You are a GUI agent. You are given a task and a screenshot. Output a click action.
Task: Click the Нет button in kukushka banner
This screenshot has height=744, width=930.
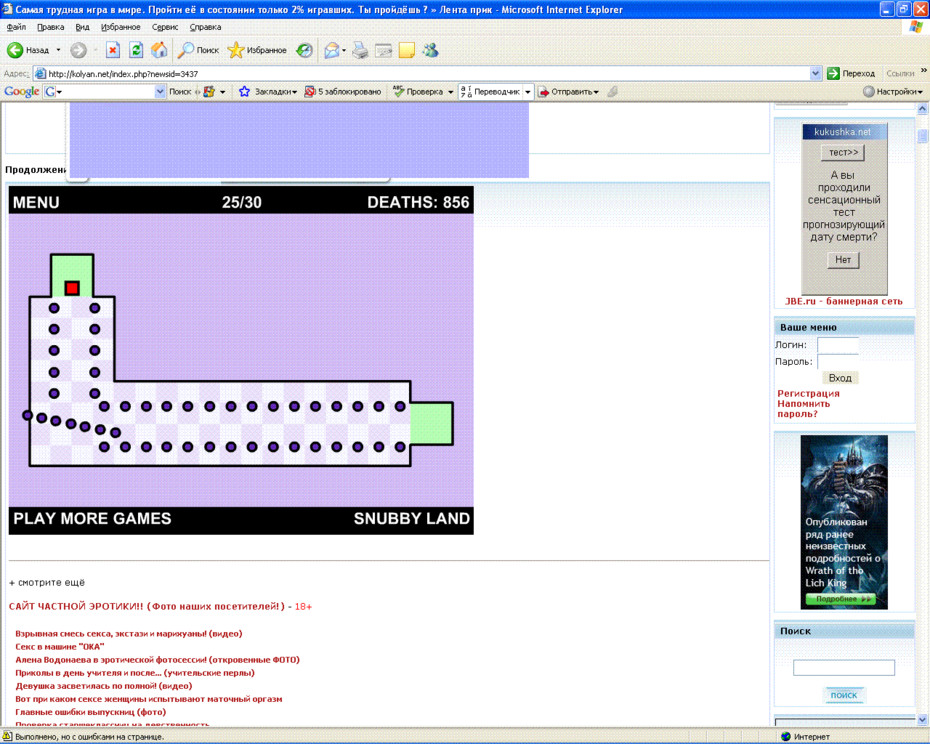(x=843, y=260)
